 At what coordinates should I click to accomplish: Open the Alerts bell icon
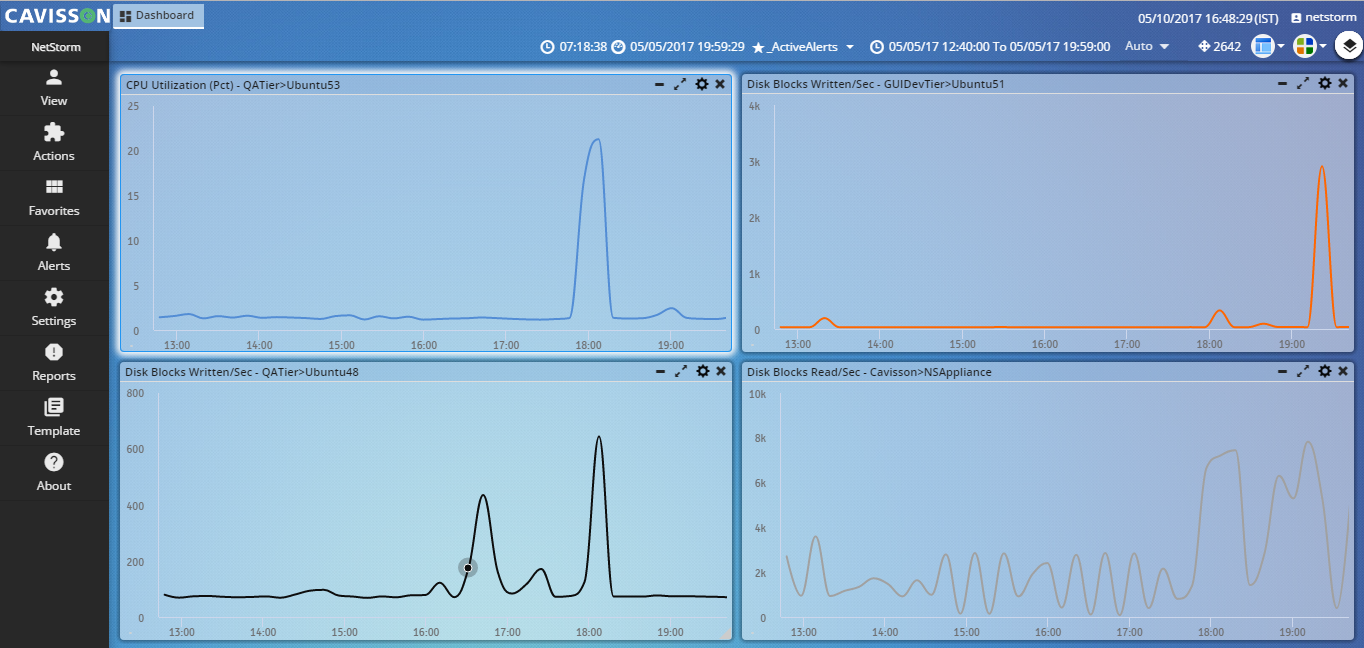(x=54, y=253)
